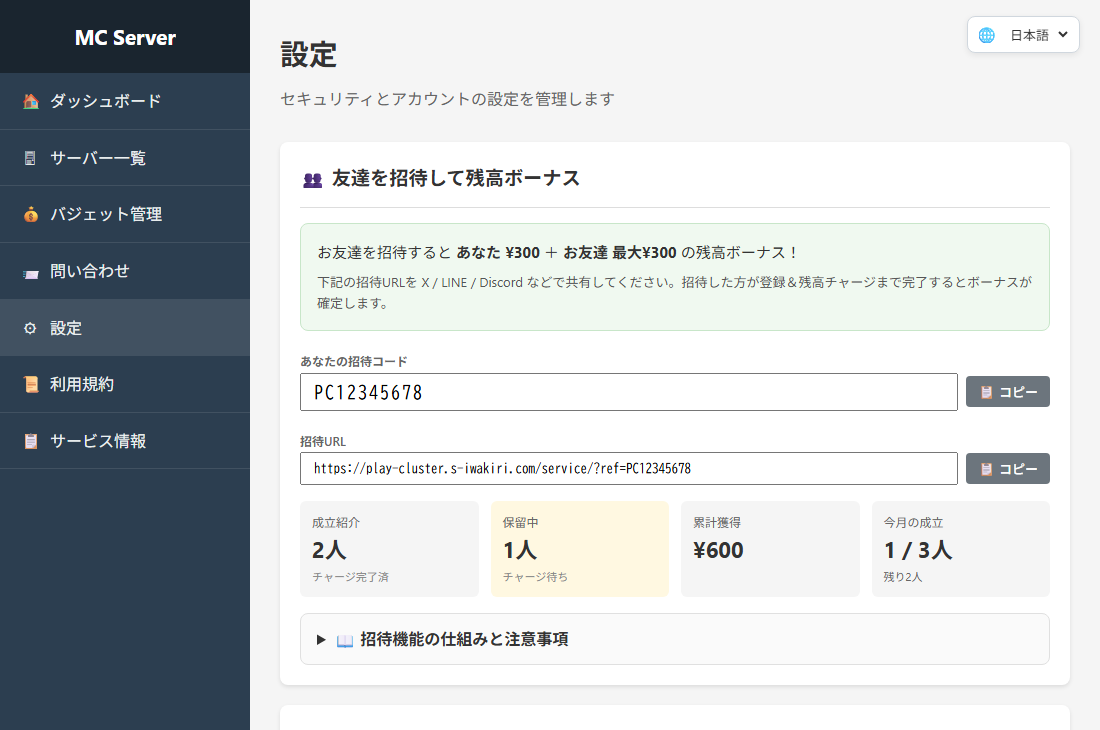Click the people icon beside 友達を招待して残高ボーナス
This screenshot has width=1100, height=730.
tap(312, 180)
